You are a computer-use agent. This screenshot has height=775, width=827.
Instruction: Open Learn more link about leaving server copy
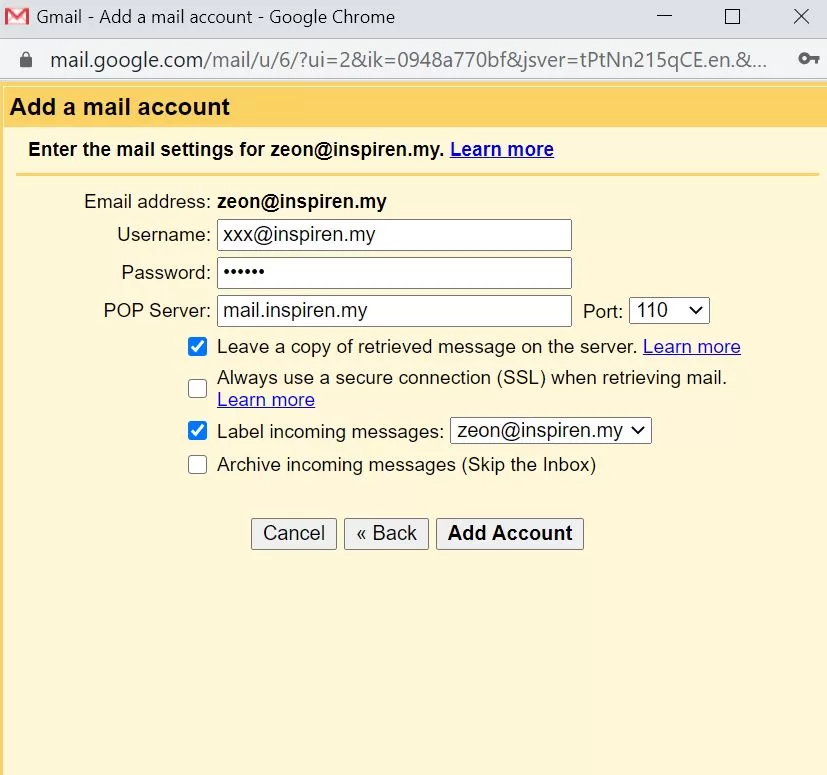691,347
